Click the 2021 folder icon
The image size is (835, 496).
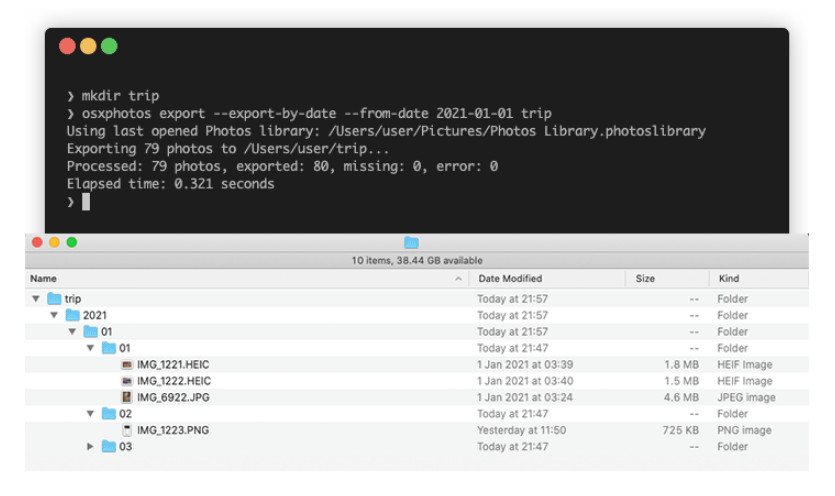[x=72, y=315]
